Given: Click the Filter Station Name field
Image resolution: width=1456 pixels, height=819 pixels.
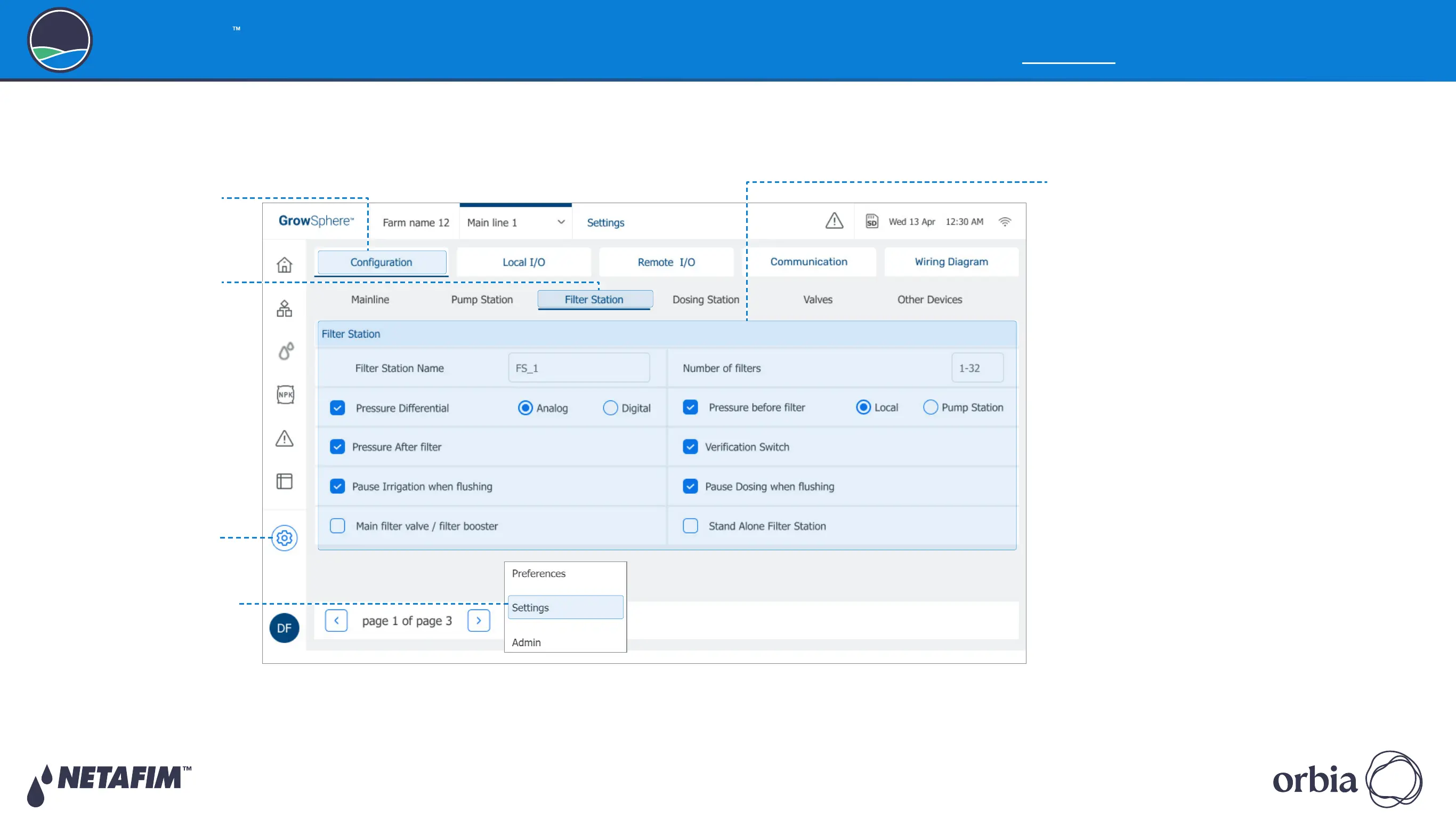Looking at the screenshot, I should pyautogui.click(x=579, y=368).
